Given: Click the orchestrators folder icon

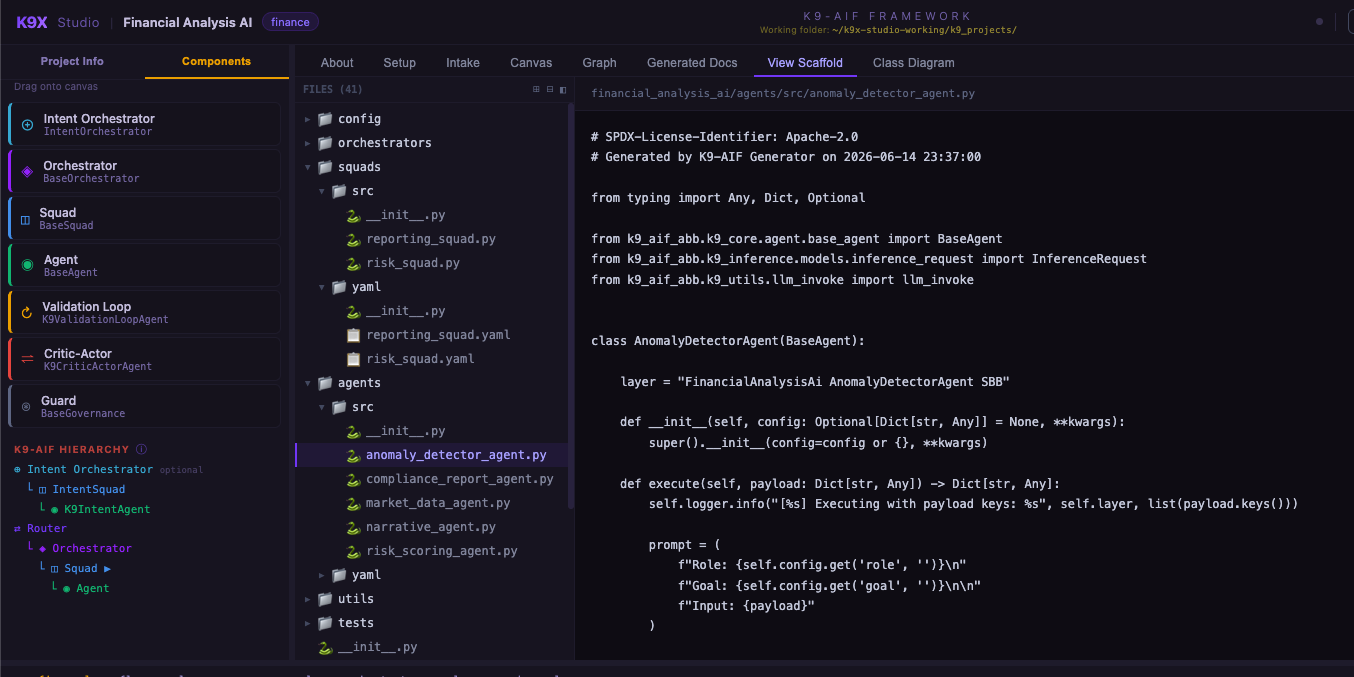Looking at the screenshot, I should (325, 143).
